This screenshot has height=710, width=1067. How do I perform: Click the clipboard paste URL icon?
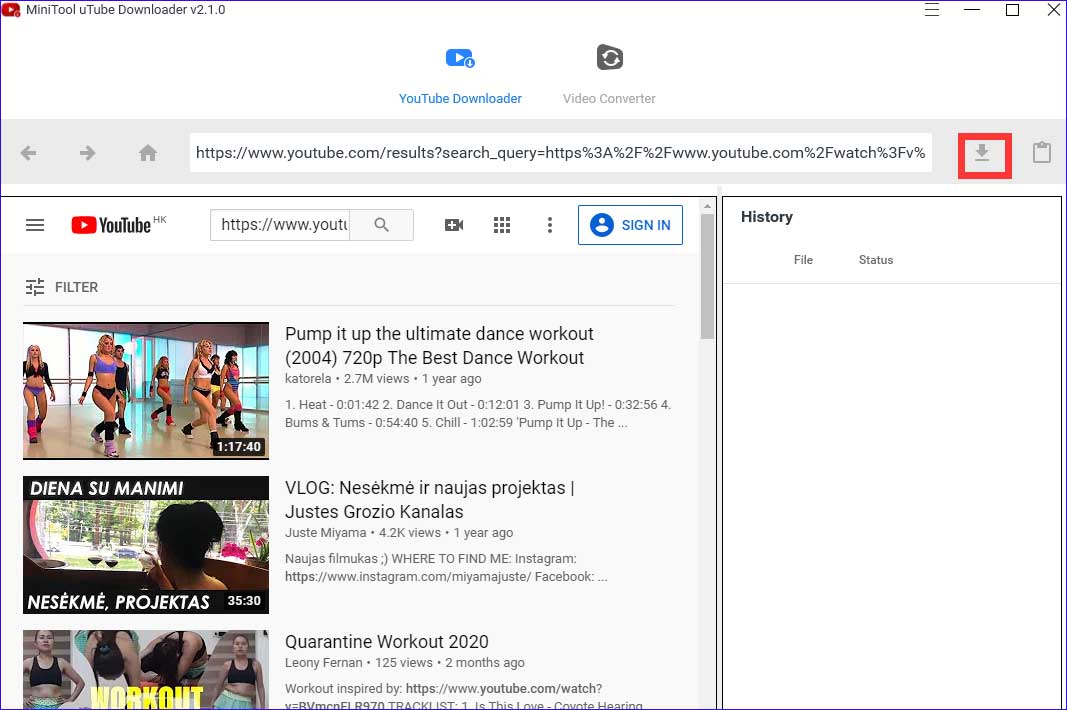click(1042, 152)
